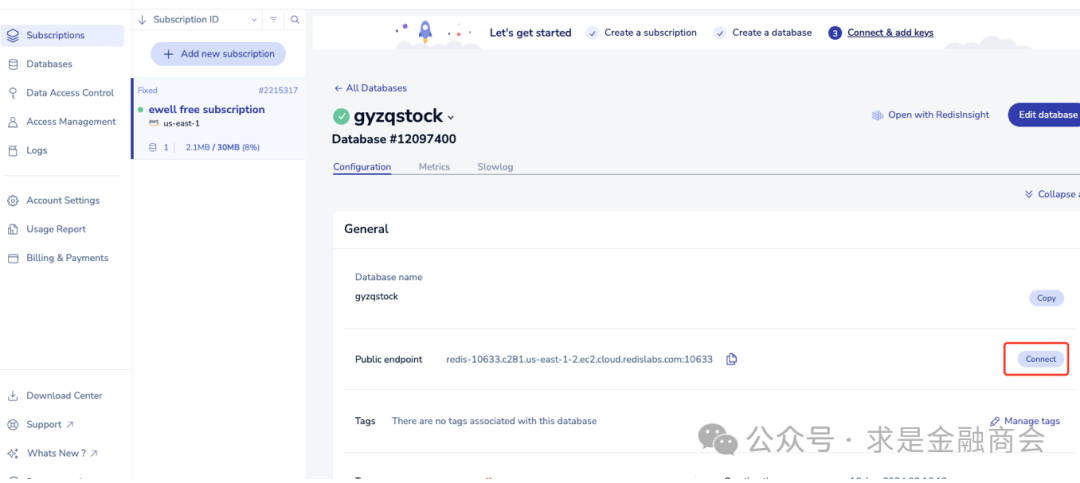Click Edit database button
Screen dimensions: 1080x483
coord(1043,115)
